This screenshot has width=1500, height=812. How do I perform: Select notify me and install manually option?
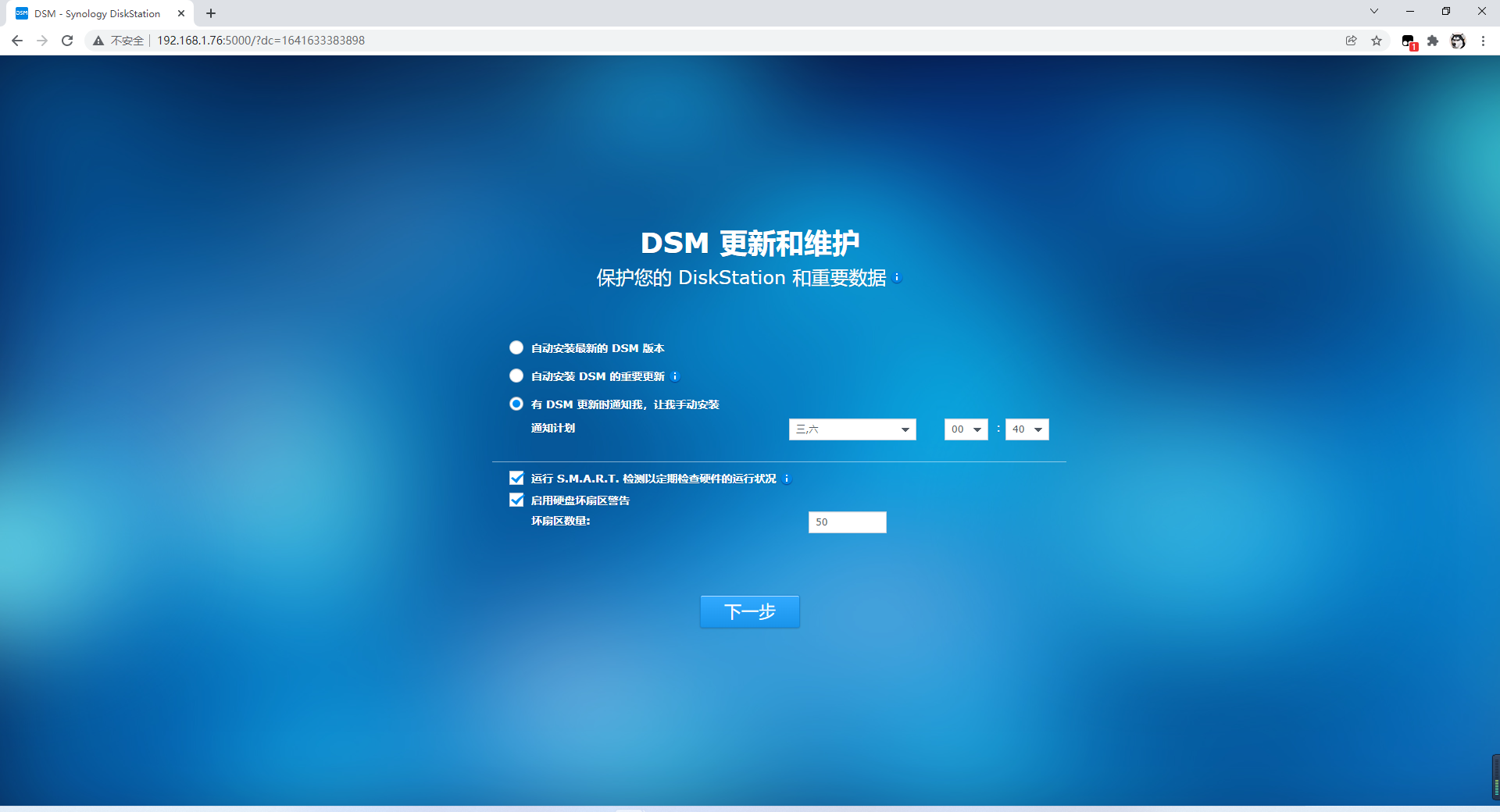click(516, 404)
